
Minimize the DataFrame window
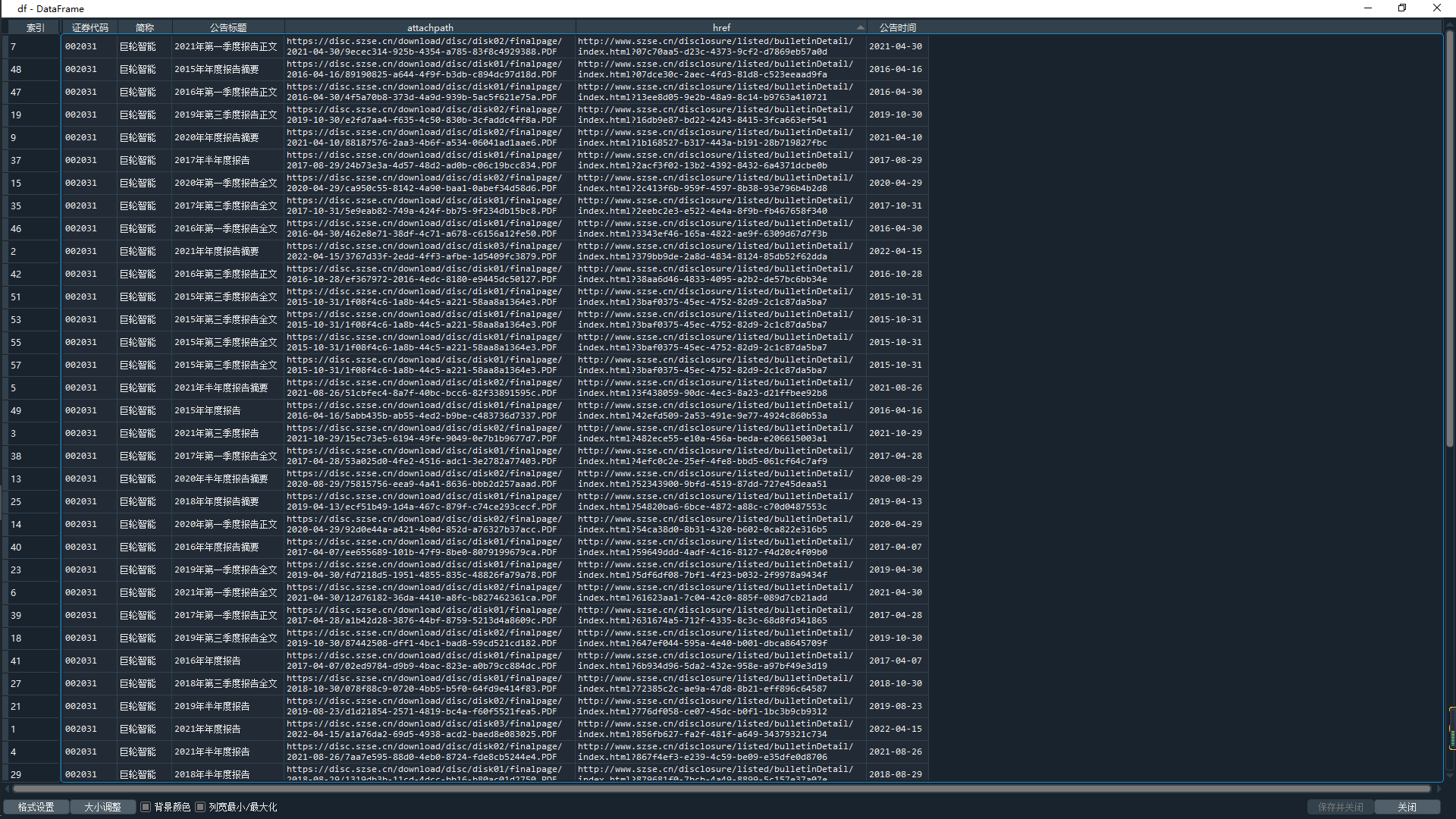(x=1368, y=8)
